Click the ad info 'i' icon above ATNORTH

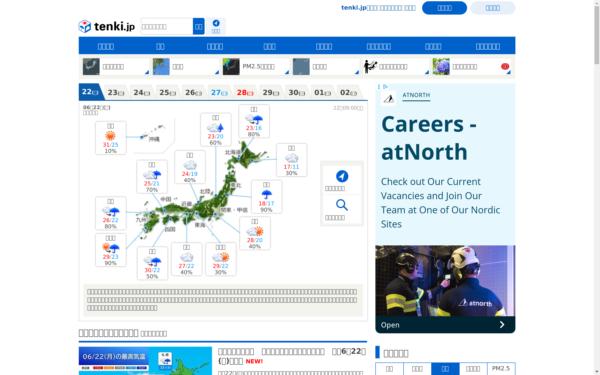pos(379,86)
